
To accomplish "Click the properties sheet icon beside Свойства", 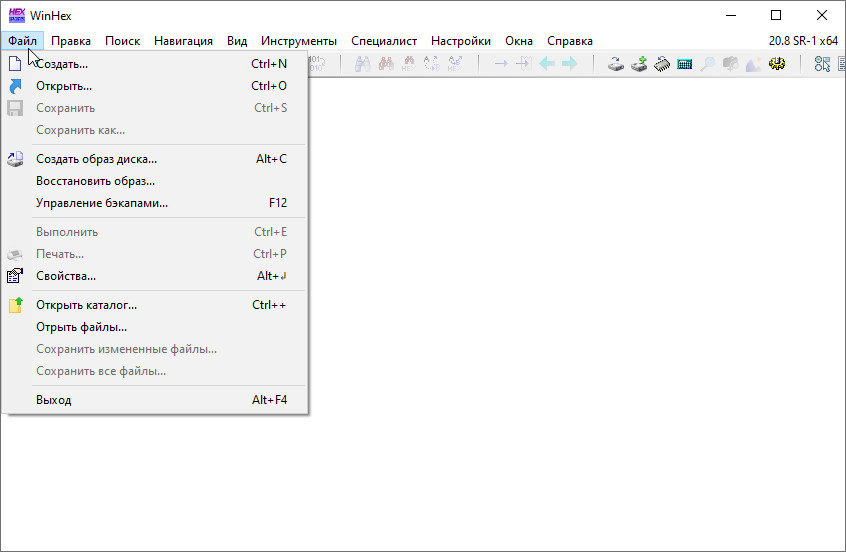I will 15,276.
